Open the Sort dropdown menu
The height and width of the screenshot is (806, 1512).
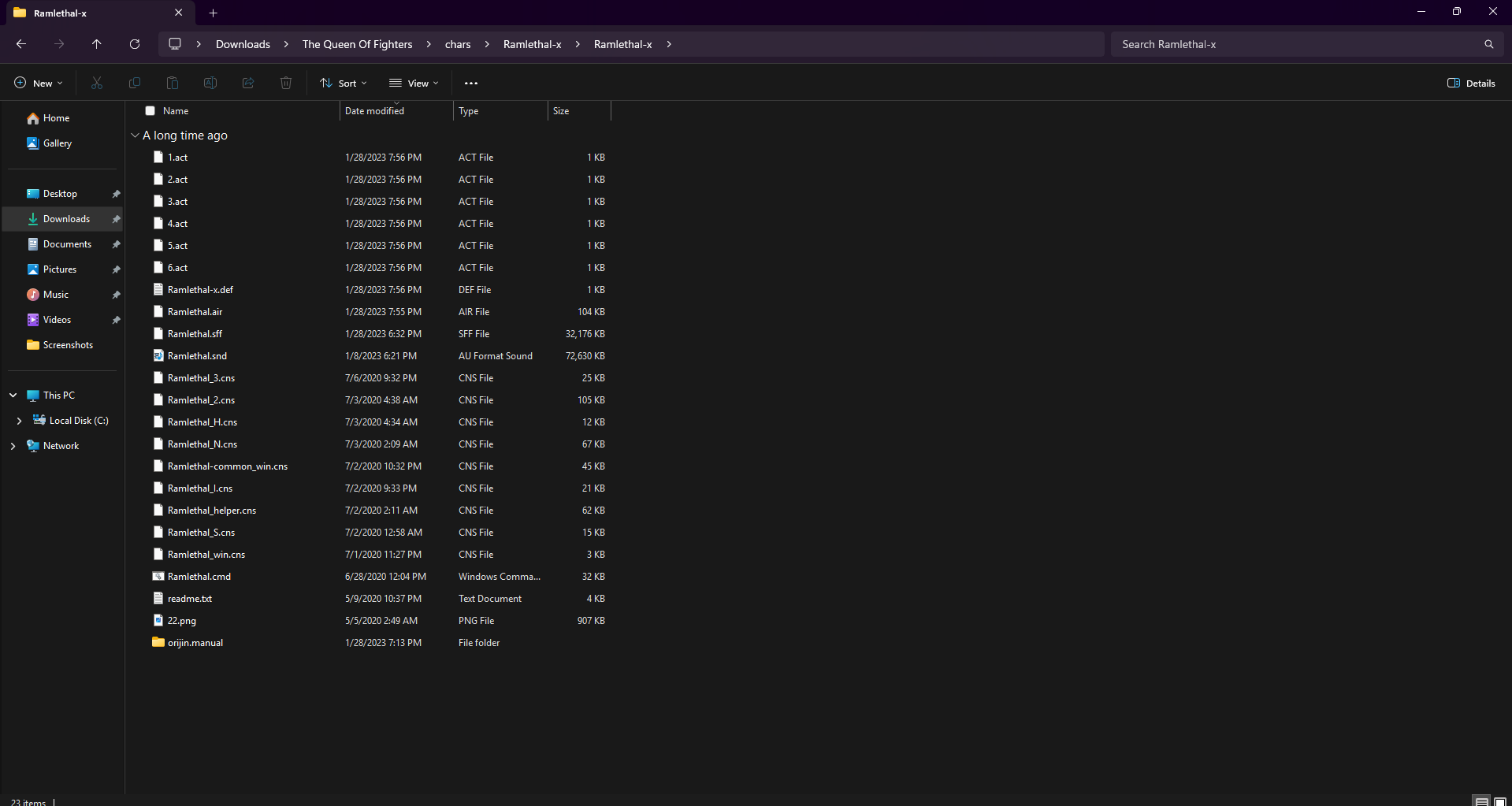click(x=344, y=83)
